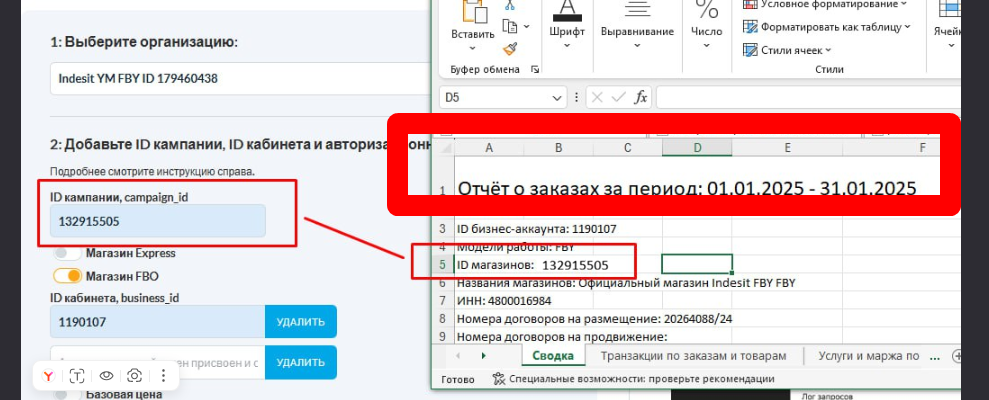Image resolution: width=989 pixels, height=400 pixels.
Task: Switch to the Транзакции по заказам и товарам sheet
Action: (x=692, y=355)
